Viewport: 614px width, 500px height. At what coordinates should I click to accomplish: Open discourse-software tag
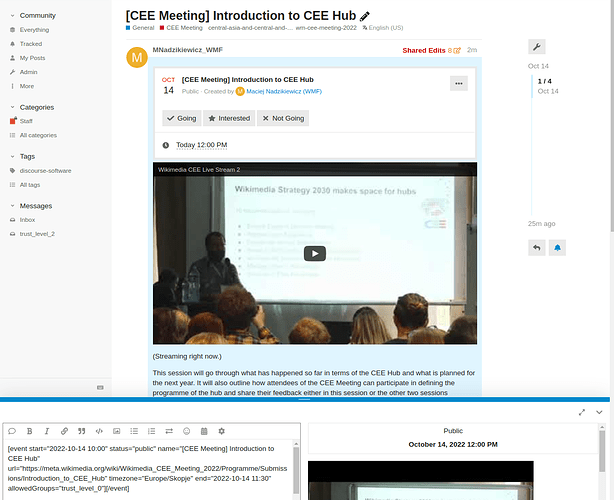tap(45, 171)
